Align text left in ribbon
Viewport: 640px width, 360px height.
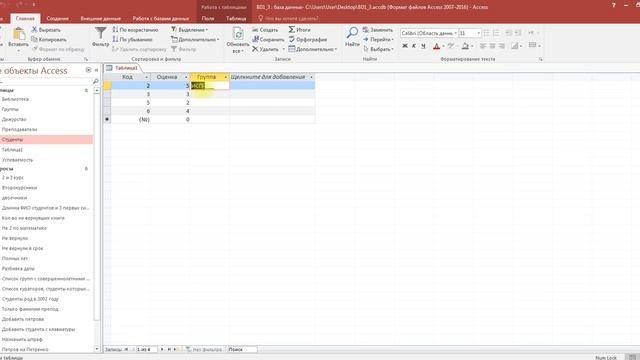[x=483, y=46]
